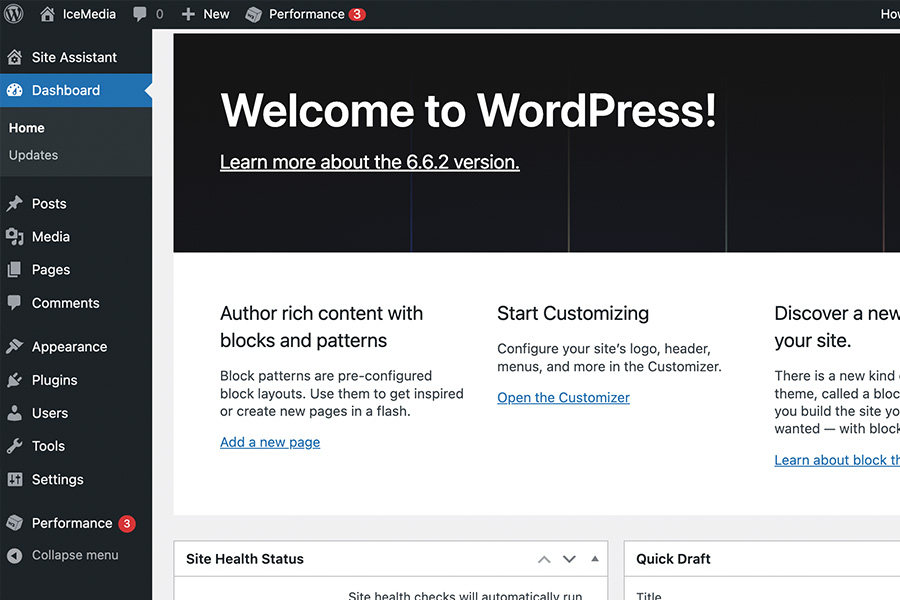Open Updates submenu item

33,155
